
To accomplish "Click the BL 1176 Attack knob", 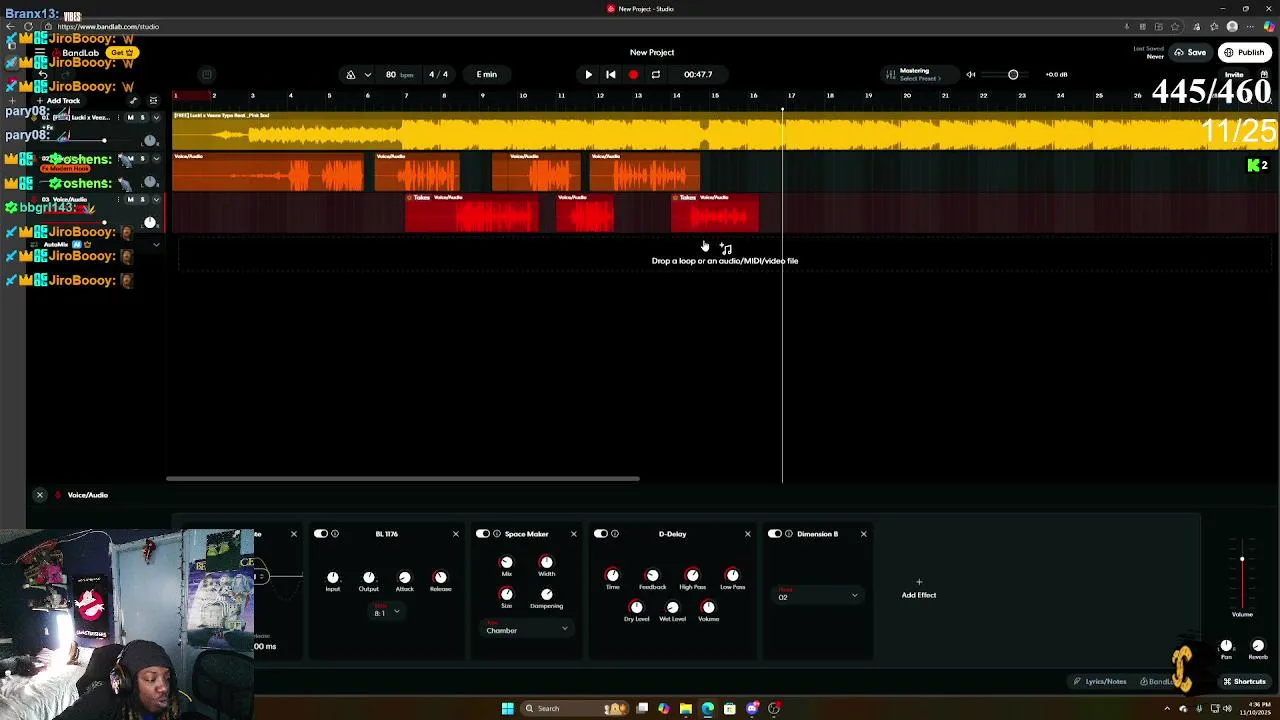I will 404,577.
